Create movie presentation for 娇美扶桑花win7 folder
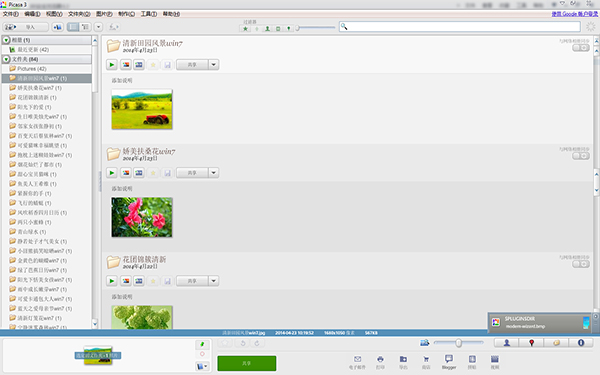Viewport: 600px width, 375px height. coord(139,173)
